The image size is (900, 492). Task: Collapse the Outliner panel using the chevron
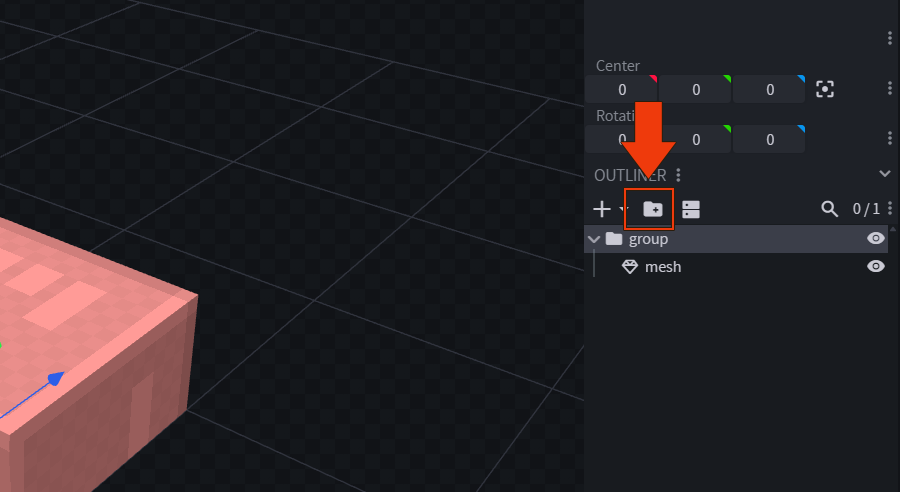click(884, 174)
